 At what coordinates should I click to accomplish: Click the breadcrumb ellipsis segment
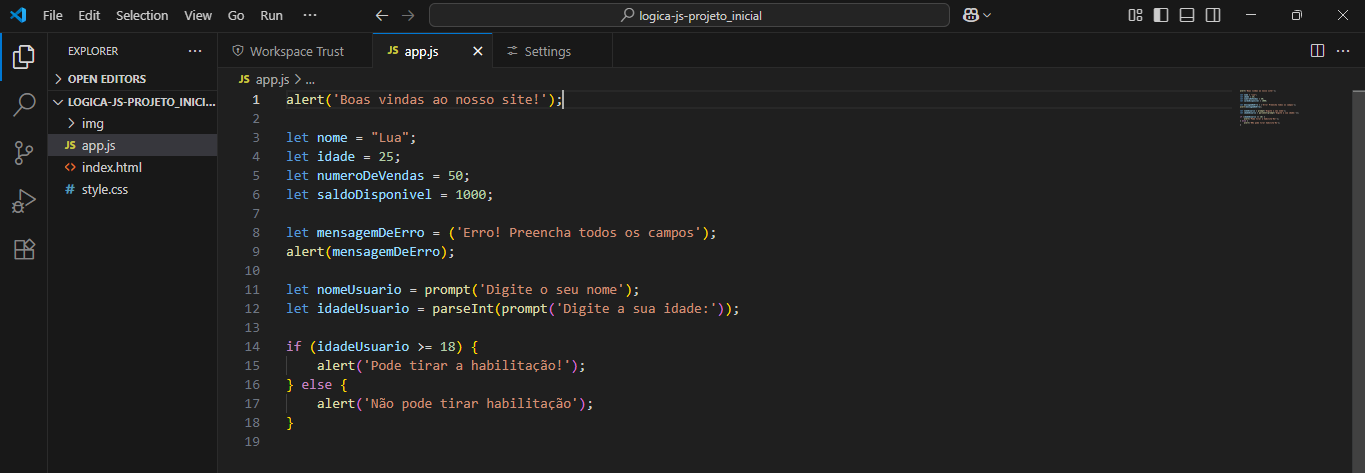[x=310, y=79]
